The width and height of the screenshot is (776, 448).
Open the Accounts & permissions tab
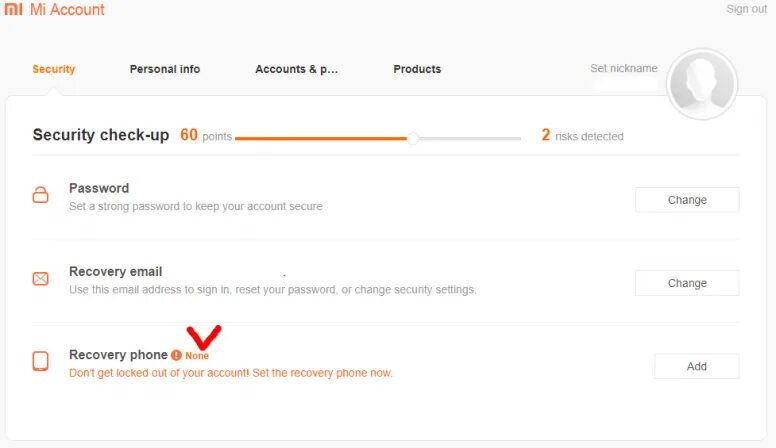[297, 69]
